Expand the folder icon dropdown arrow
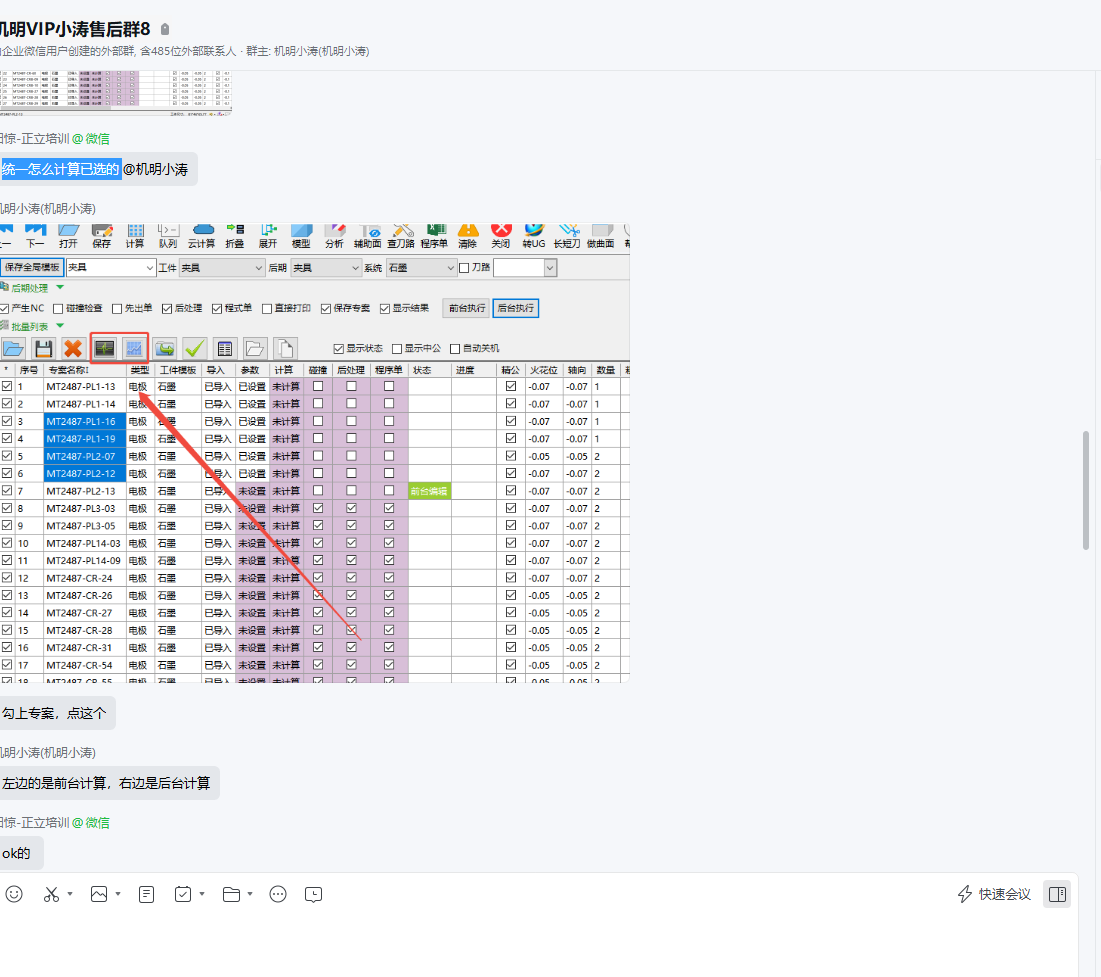The image size is (1101, 977). pyautogui.click(x=250, y=894)
